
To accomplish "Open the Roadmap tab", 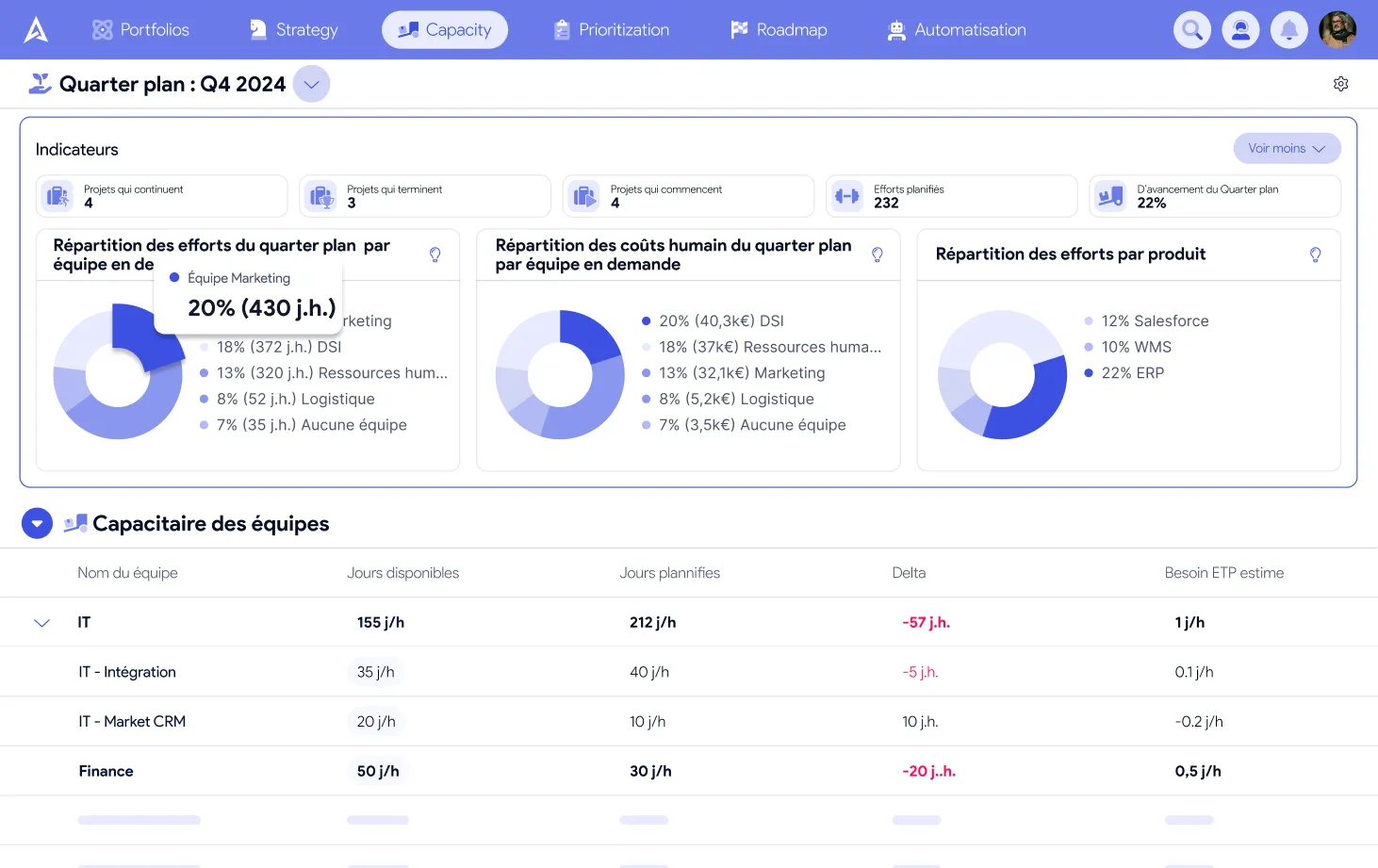I will tap(779, 29).
